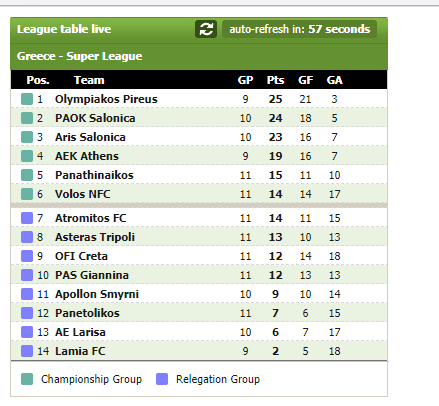439x406 pixels.
Task: Click the Team column header
Action: click(x=89, y=80)
